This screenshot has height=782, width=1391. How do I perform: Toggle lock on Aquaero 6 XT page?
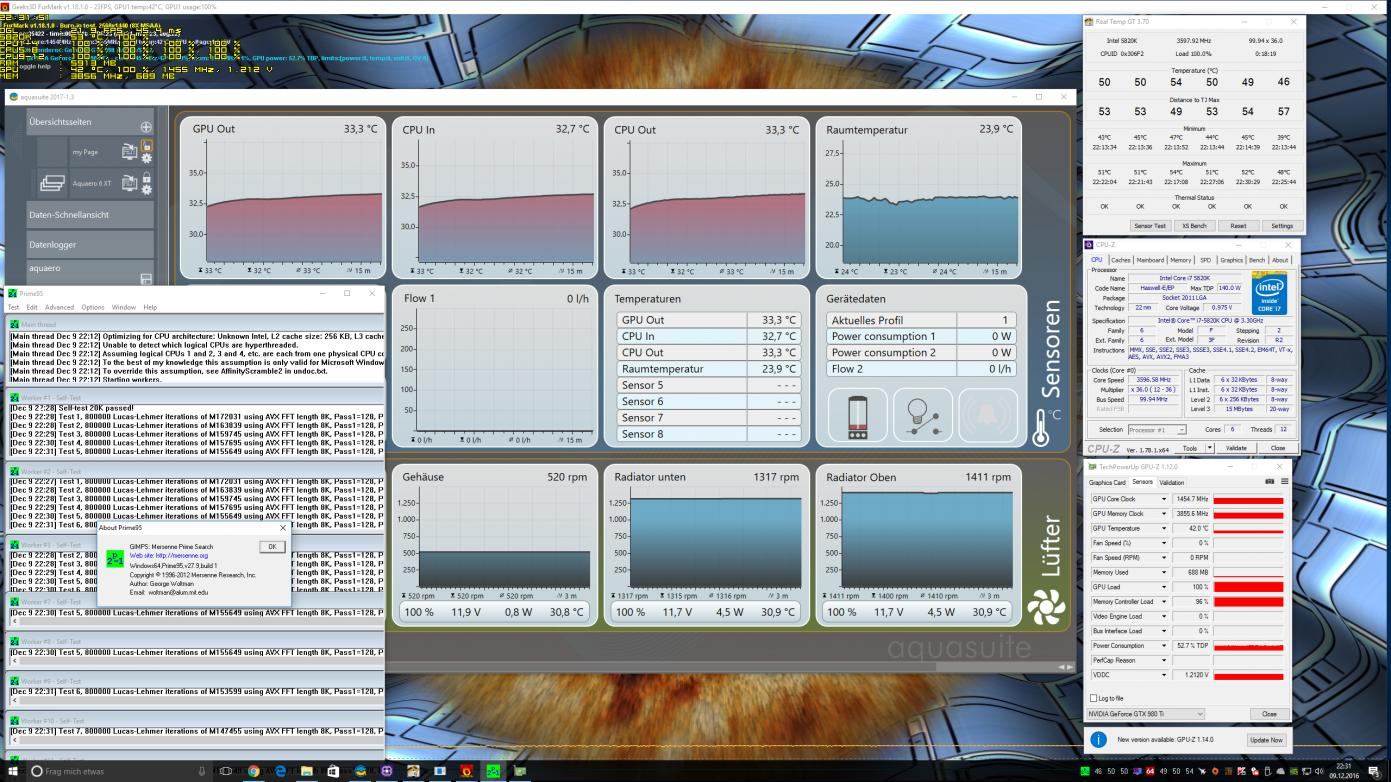pyautogui.click(x=147, y=177)
